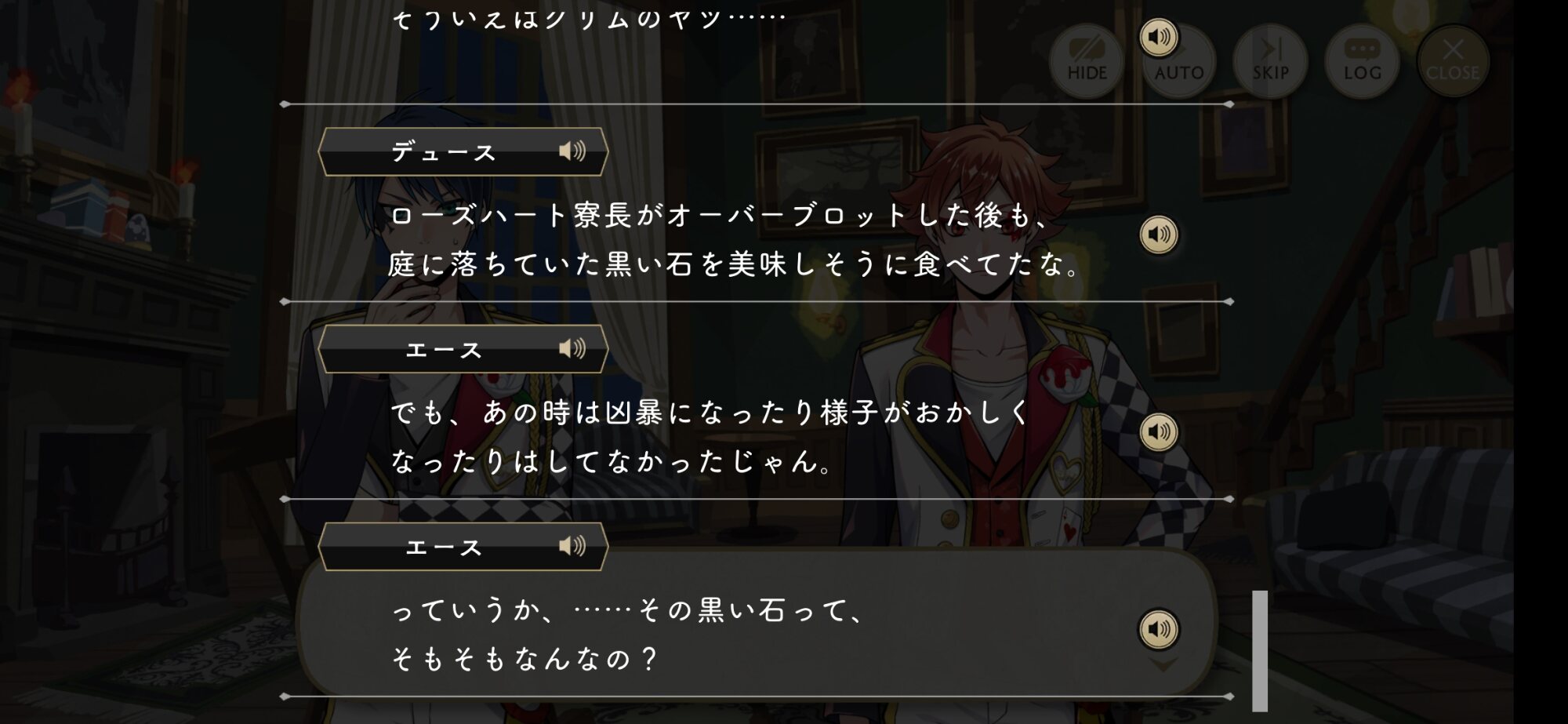This screenshot has height=724, width=1568.
Task: Close the log with CLOSE button
Action: point(1453,61)
